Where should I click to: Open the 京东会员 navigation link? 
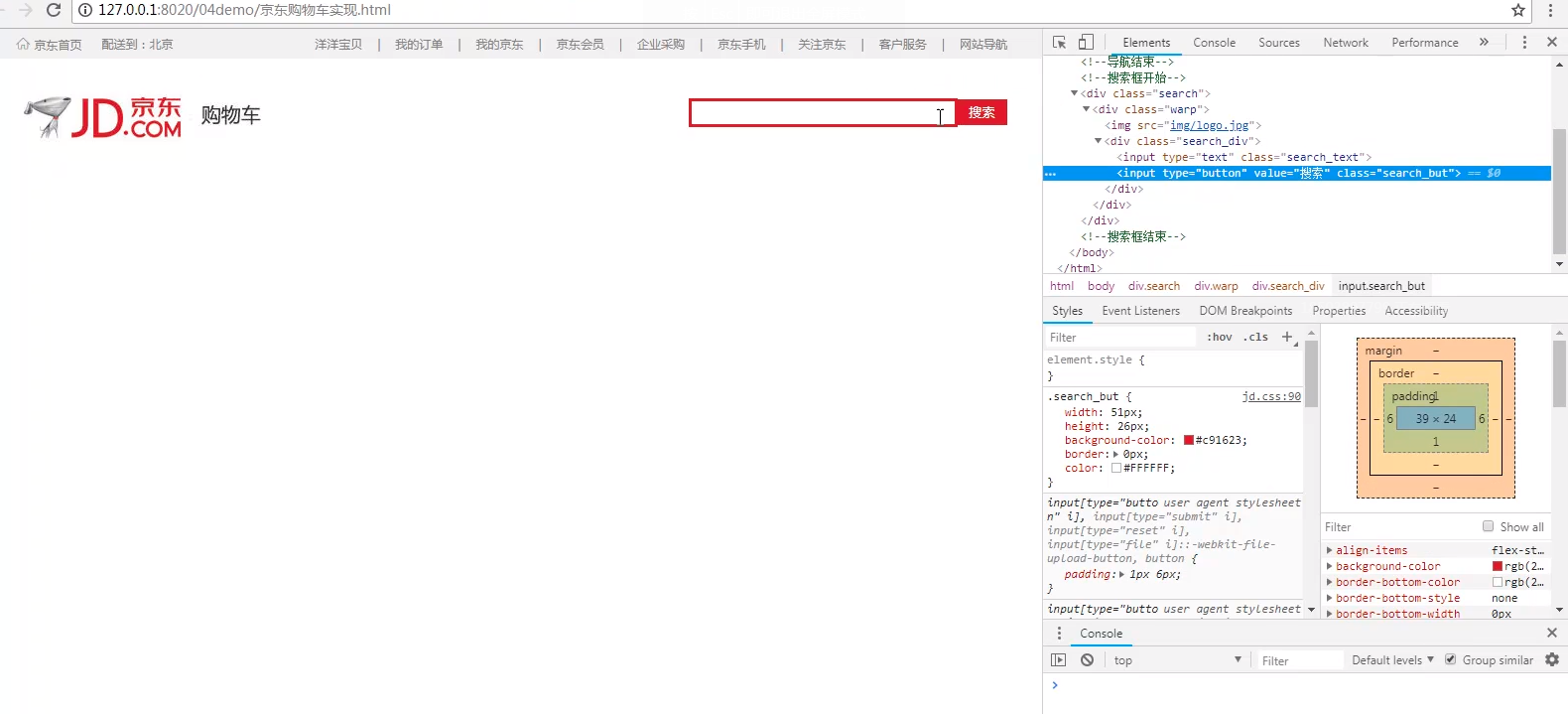coord(580,44)
